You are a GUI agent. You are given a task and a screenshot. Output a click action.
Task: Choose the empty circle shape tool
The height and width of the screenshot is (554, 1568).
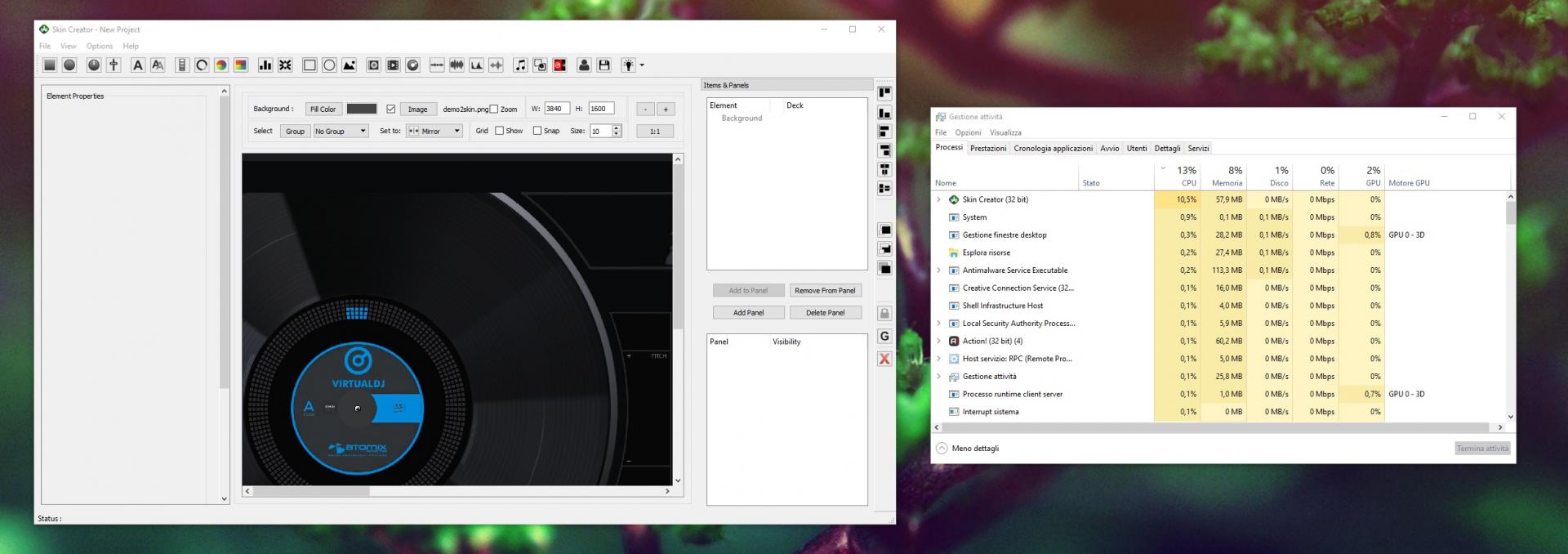329,65
